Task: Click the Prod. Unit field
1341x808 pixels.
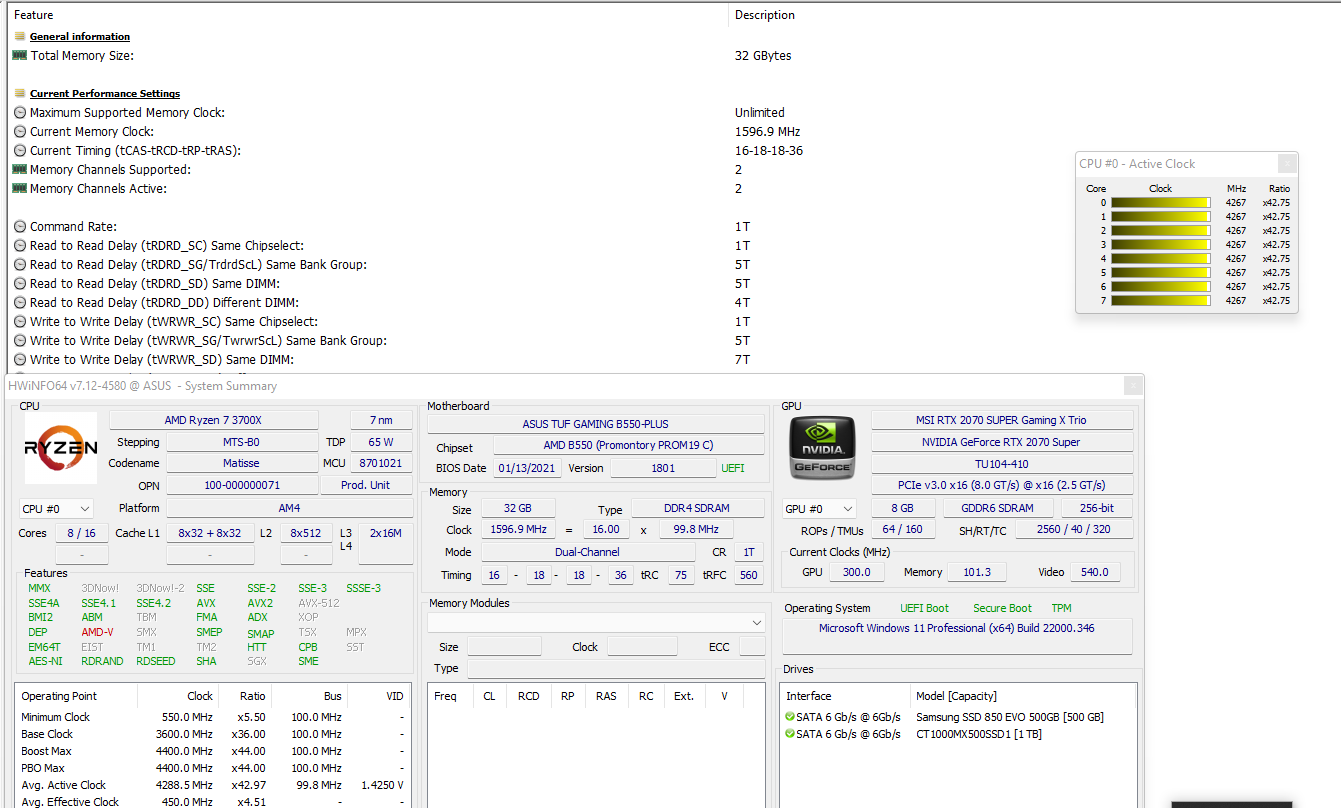Action: point(365,486)
